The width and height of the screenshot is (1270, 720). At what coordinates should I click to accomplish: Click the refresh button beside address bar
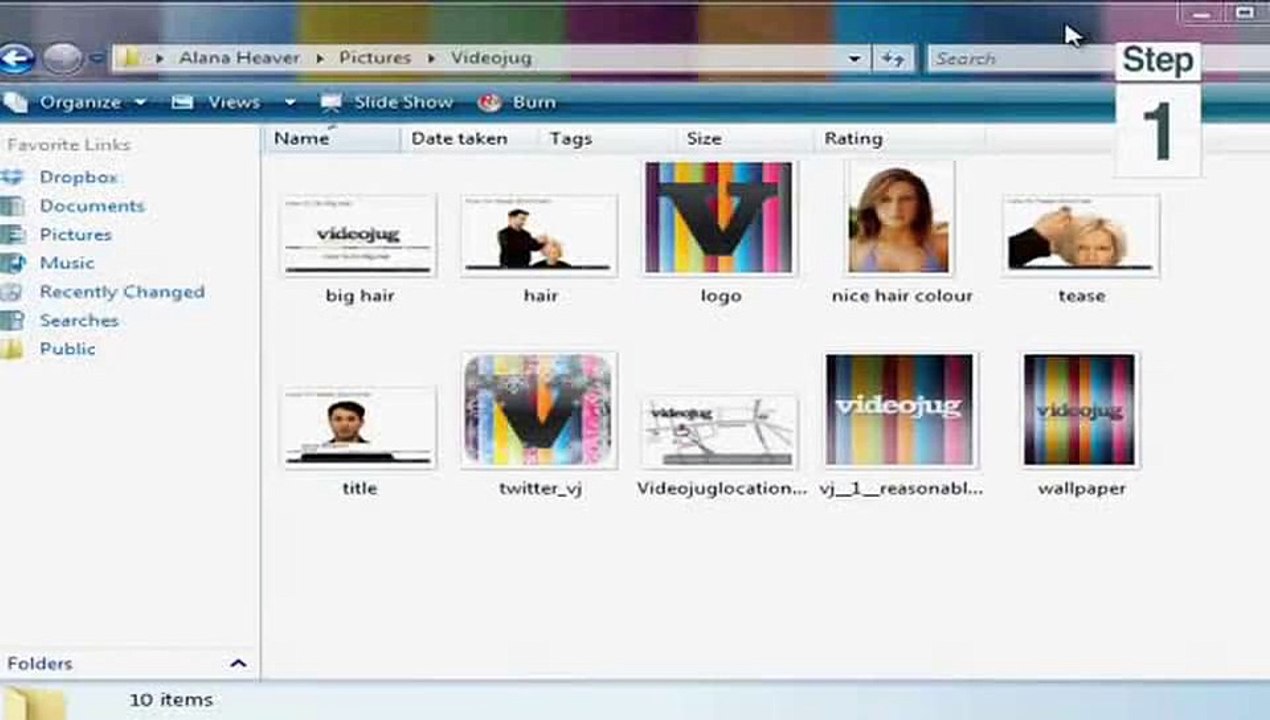[x=892, y=59]
